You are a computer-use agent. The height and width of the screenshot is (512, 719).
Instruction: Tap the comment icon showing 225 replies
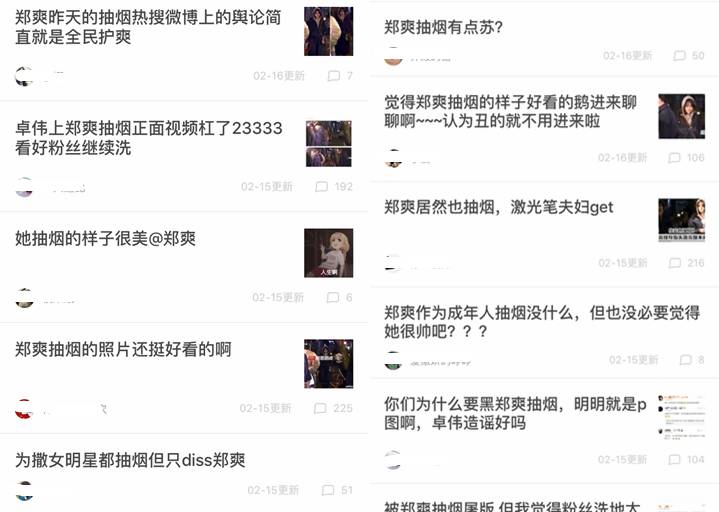320,408
